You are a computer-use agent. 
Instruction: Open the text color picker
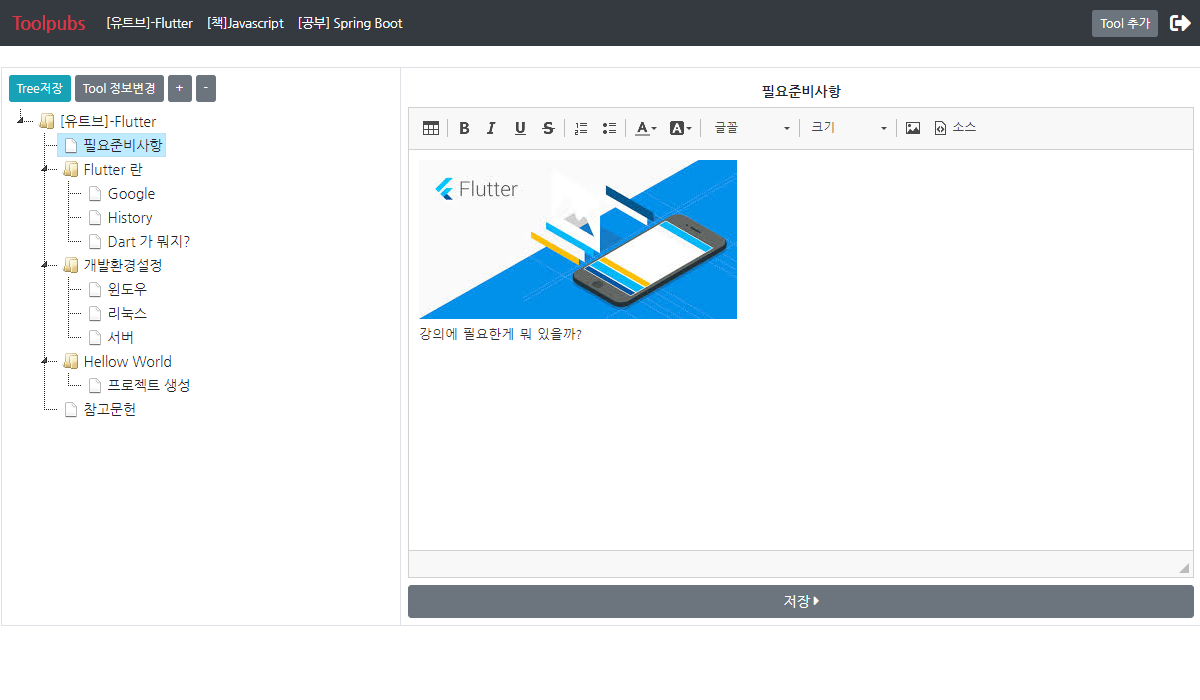[646, 128]
